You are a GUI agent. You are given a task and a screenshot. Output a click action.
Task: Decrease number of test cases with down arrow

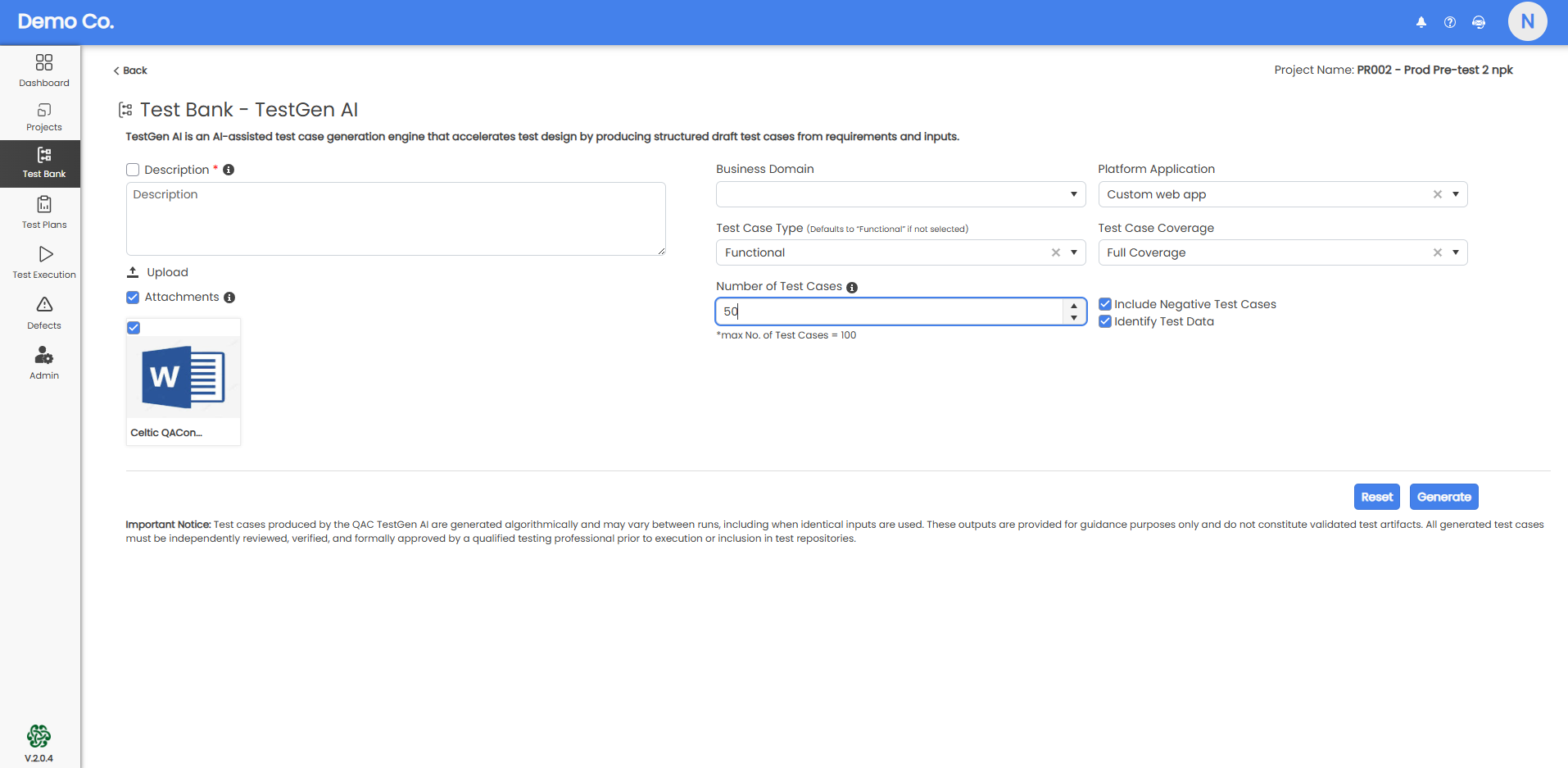pos(1074,317)
